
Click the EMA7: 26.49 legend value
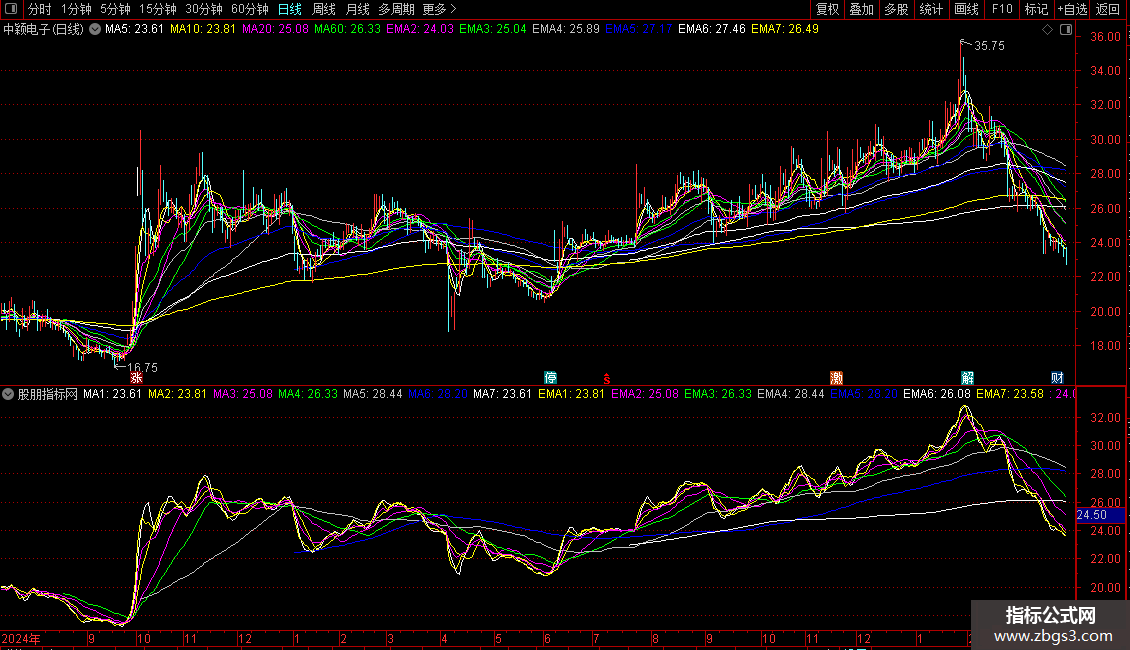[785, 30]
